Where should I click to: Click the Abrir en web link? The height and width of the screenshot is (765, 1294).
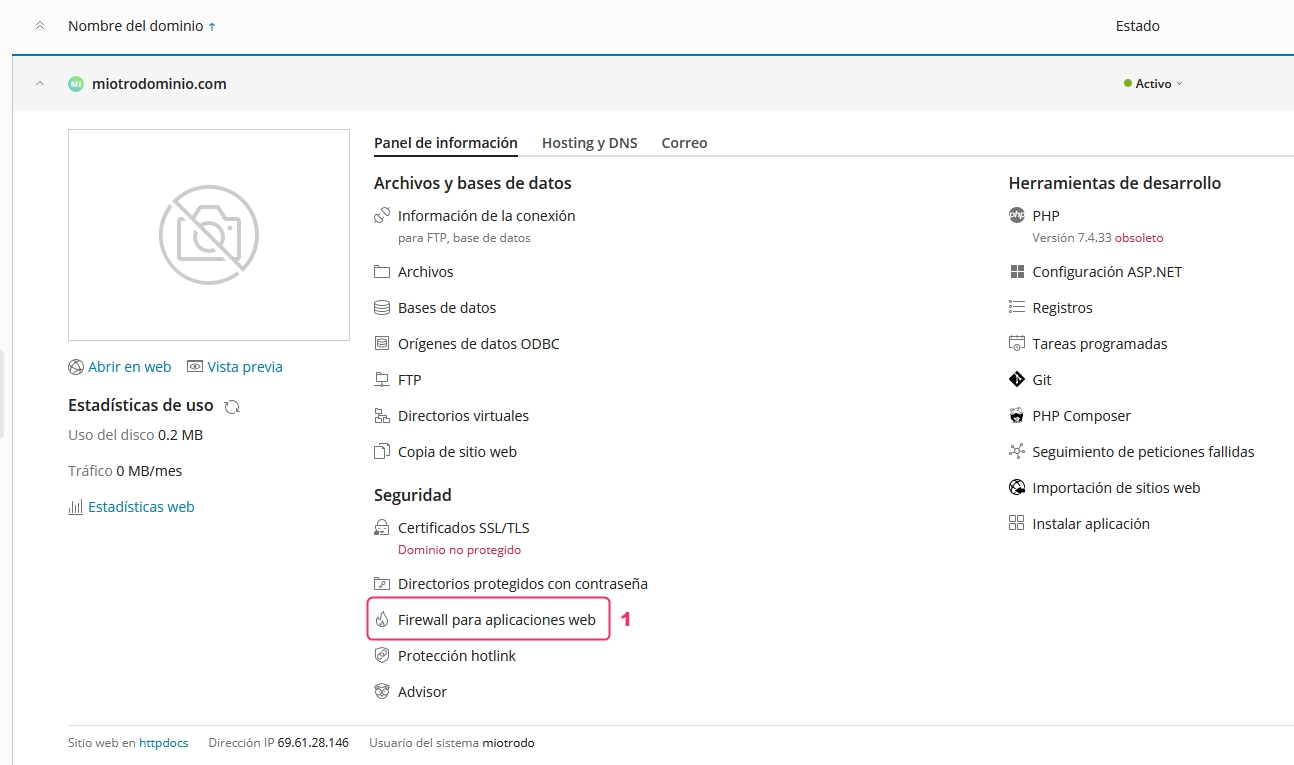129,367
